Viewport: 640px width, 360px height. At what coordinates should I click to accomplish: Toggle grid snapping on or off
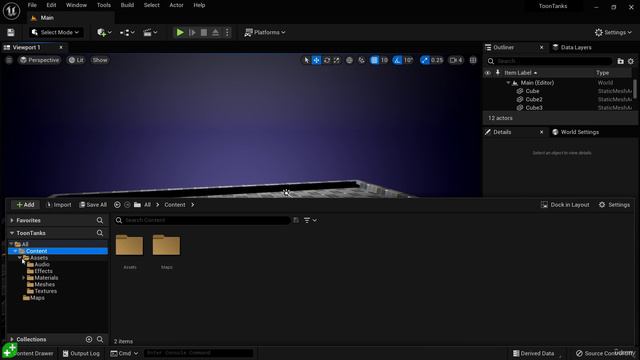(374, 60)
